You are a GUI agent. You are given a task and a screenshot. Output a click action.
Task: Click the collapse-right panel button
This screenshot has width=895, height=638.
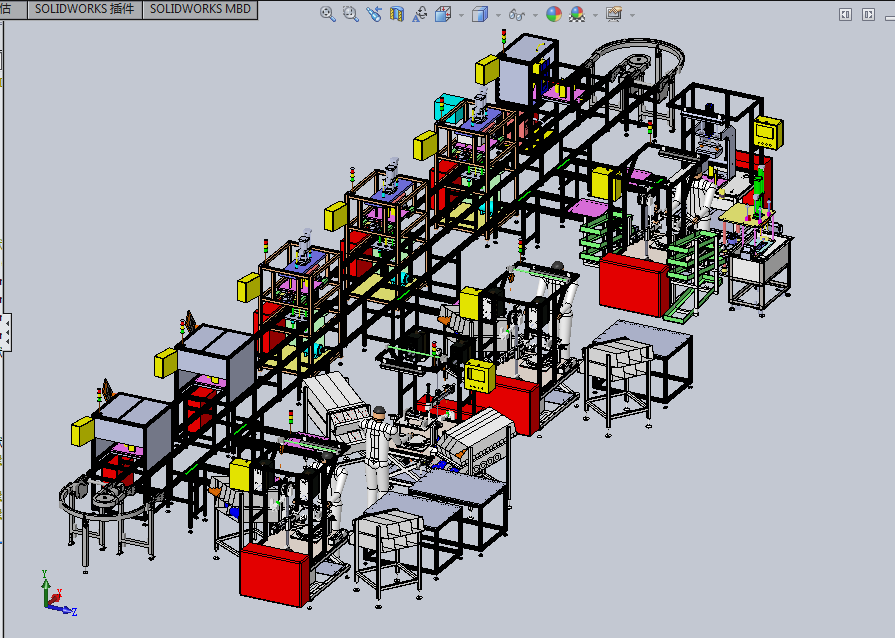(868, 14)
